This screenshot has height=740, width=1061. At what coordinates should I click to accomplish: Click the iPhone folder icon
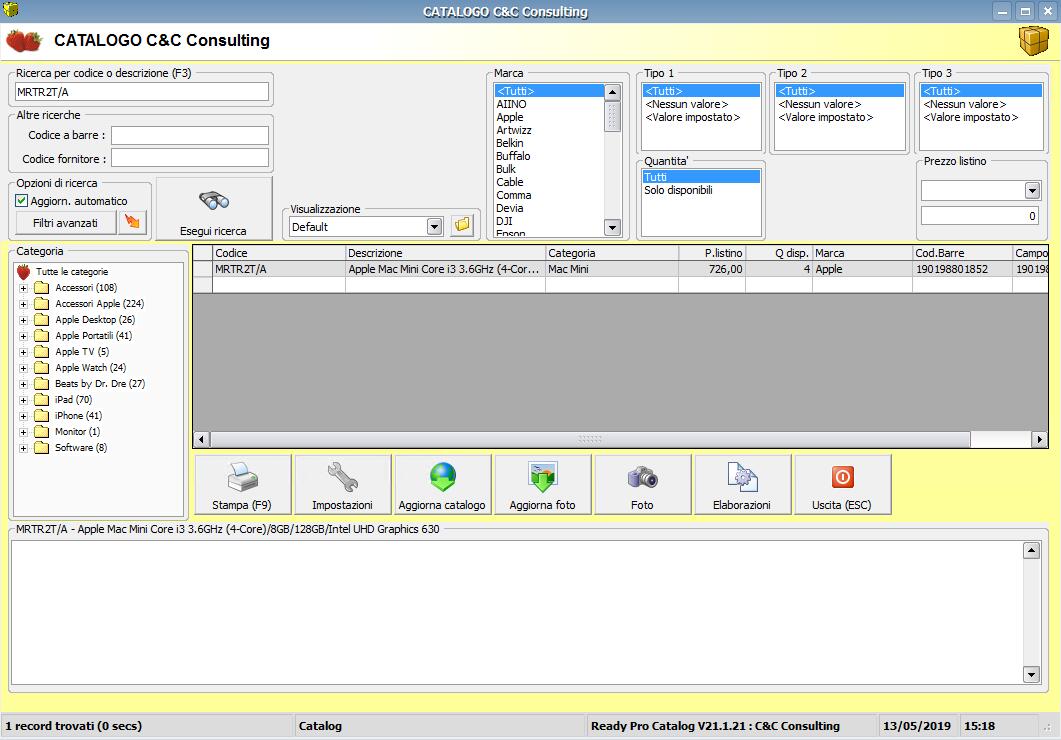pos(42,415)
